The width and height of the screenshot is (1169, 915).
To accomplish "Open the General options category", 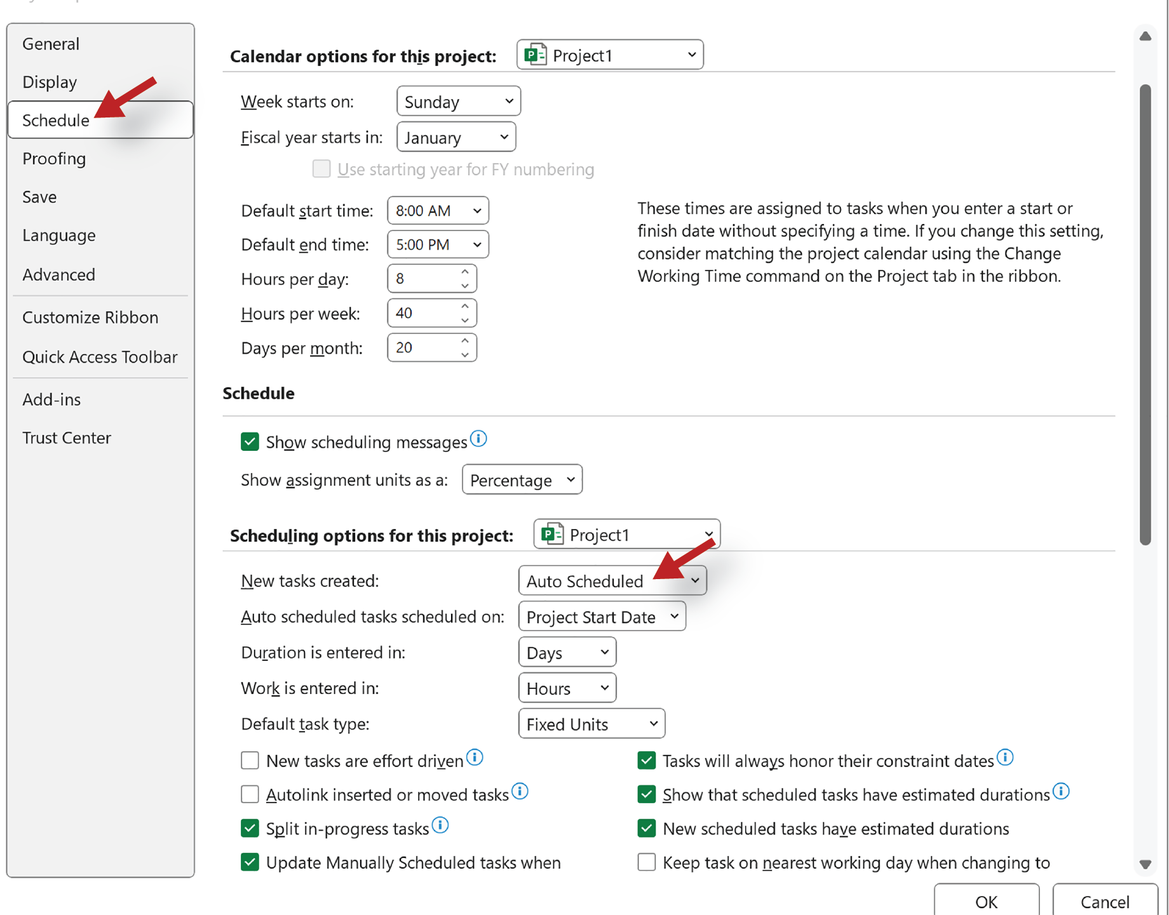I will 51,44.
